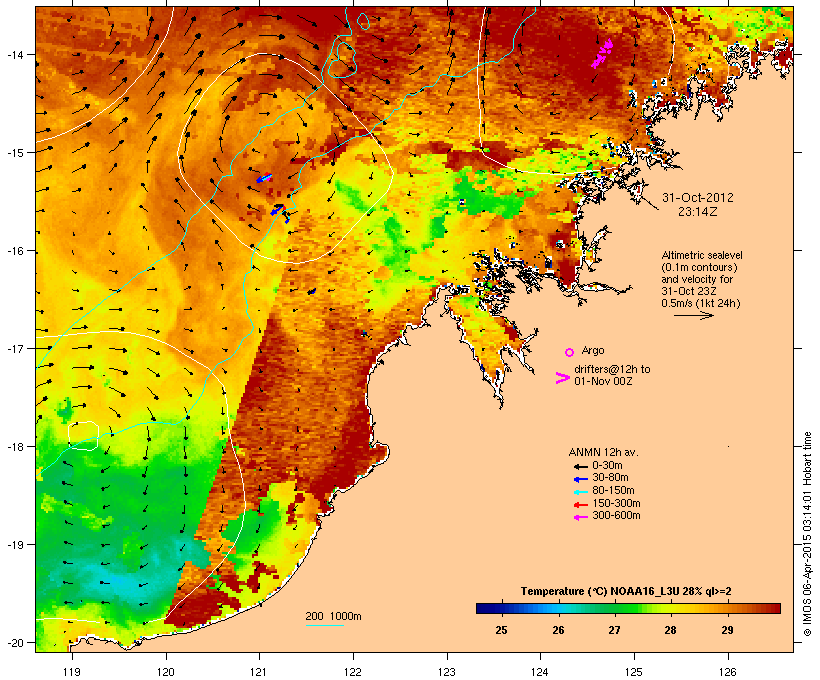820x680 pixels.
Task: Click the '23:14Z' time text
Action: [698, 212]
